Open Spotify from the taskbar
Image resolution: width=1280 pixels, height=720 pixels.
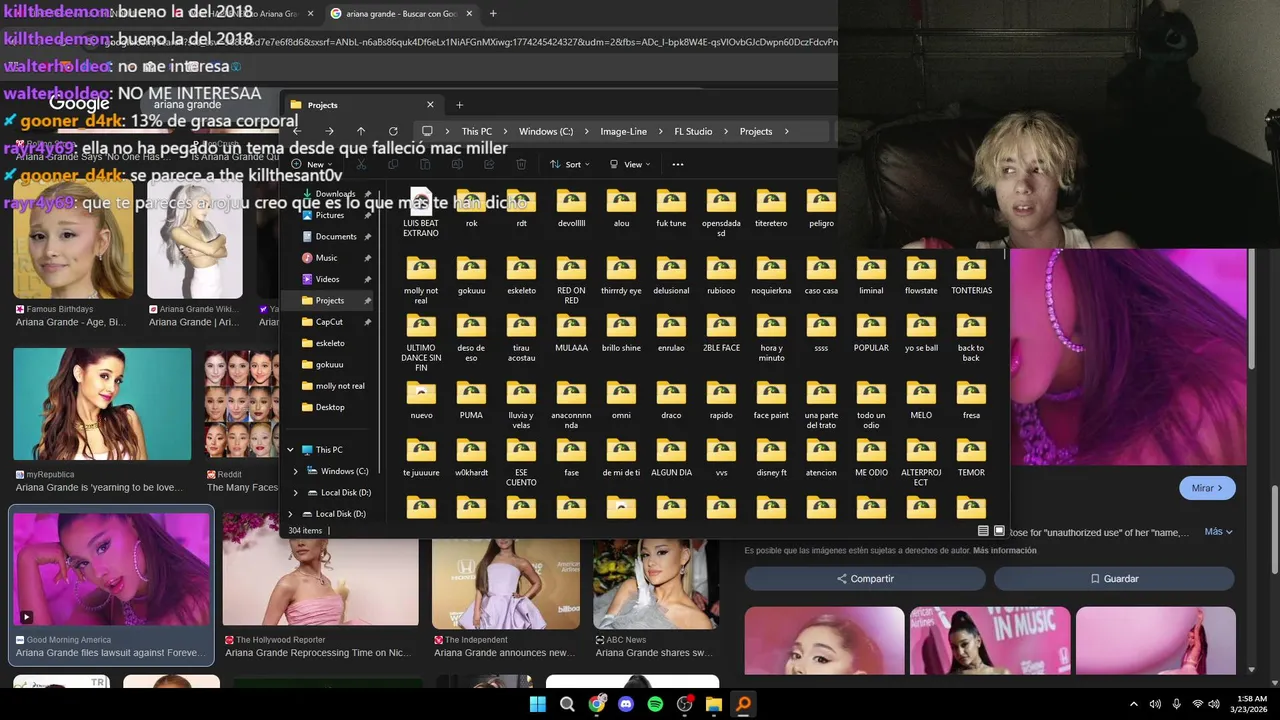tap(655, 704)
